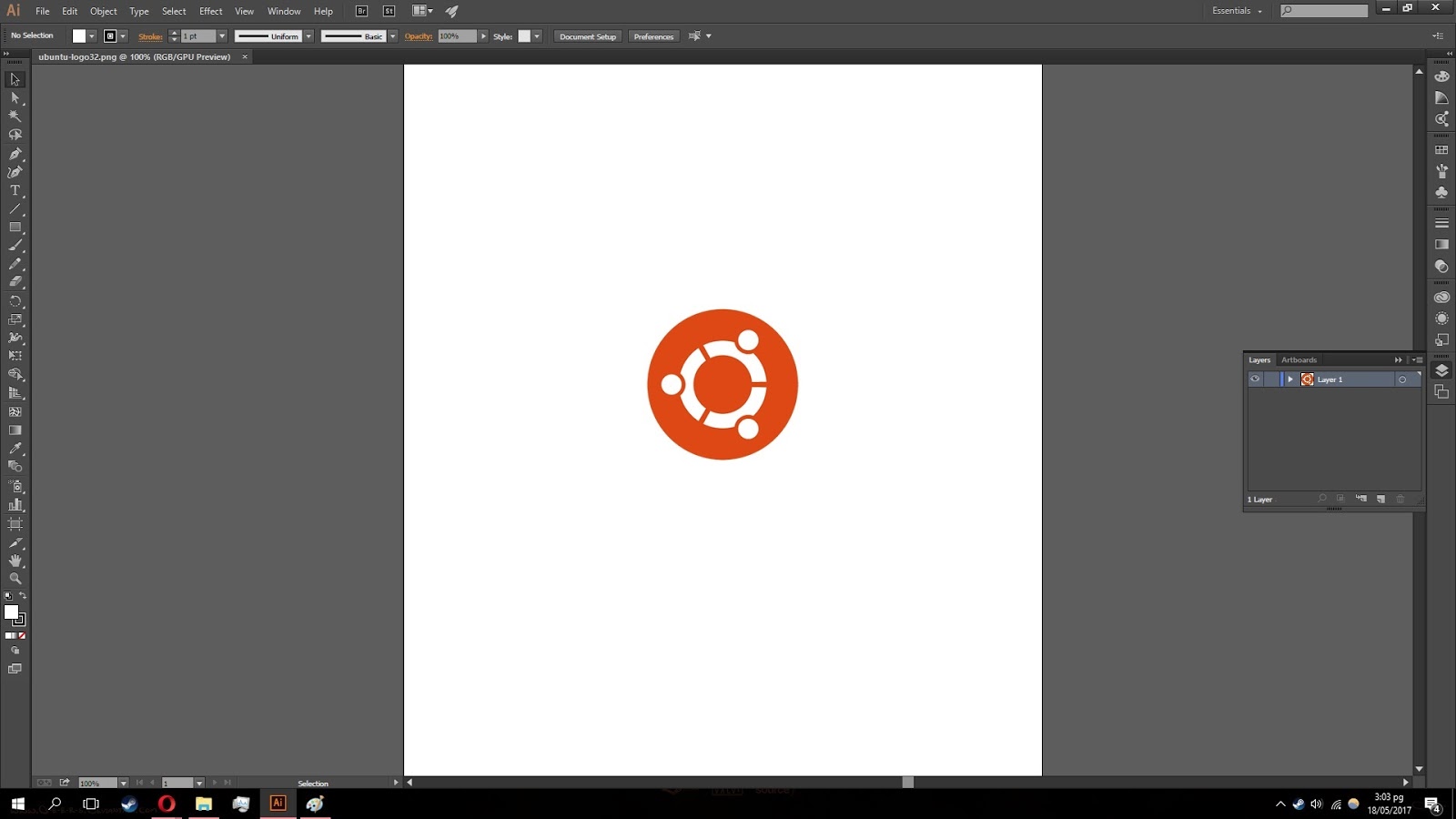Open the Stroke panel icon in dock
Screen dimensions: 1456x819
pos(1441,223)
